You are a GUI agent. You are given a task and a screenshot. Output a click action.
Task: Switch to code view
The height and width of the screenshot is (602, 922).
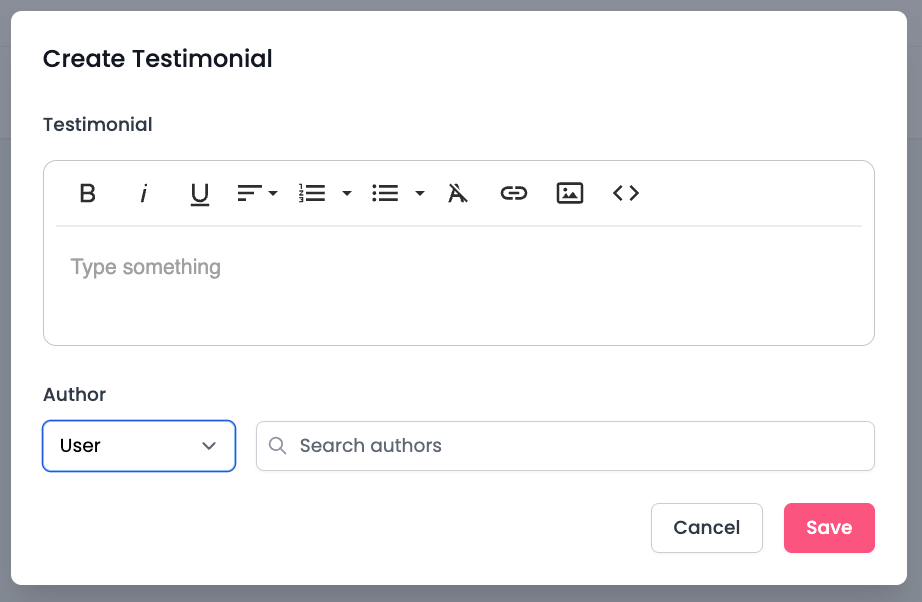pos(626,193)
